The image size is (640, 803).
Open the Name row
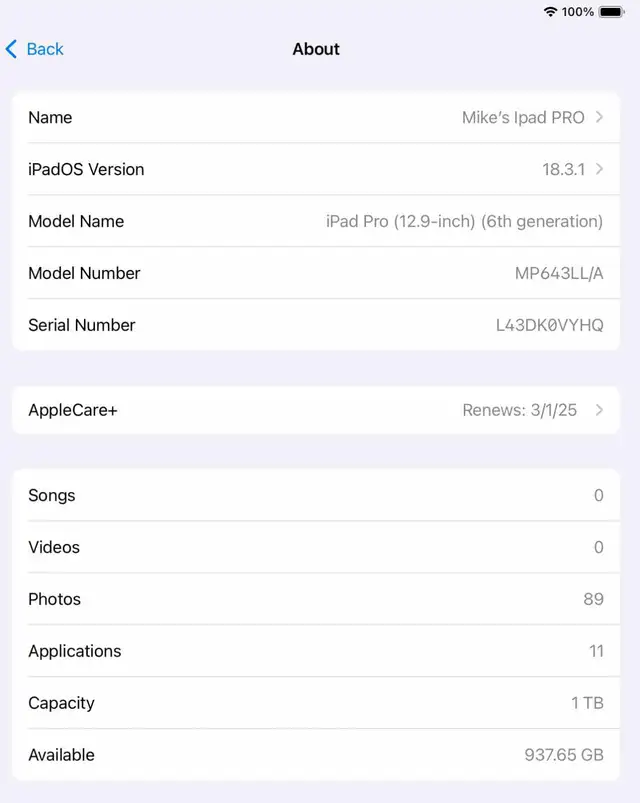point(316,117)
